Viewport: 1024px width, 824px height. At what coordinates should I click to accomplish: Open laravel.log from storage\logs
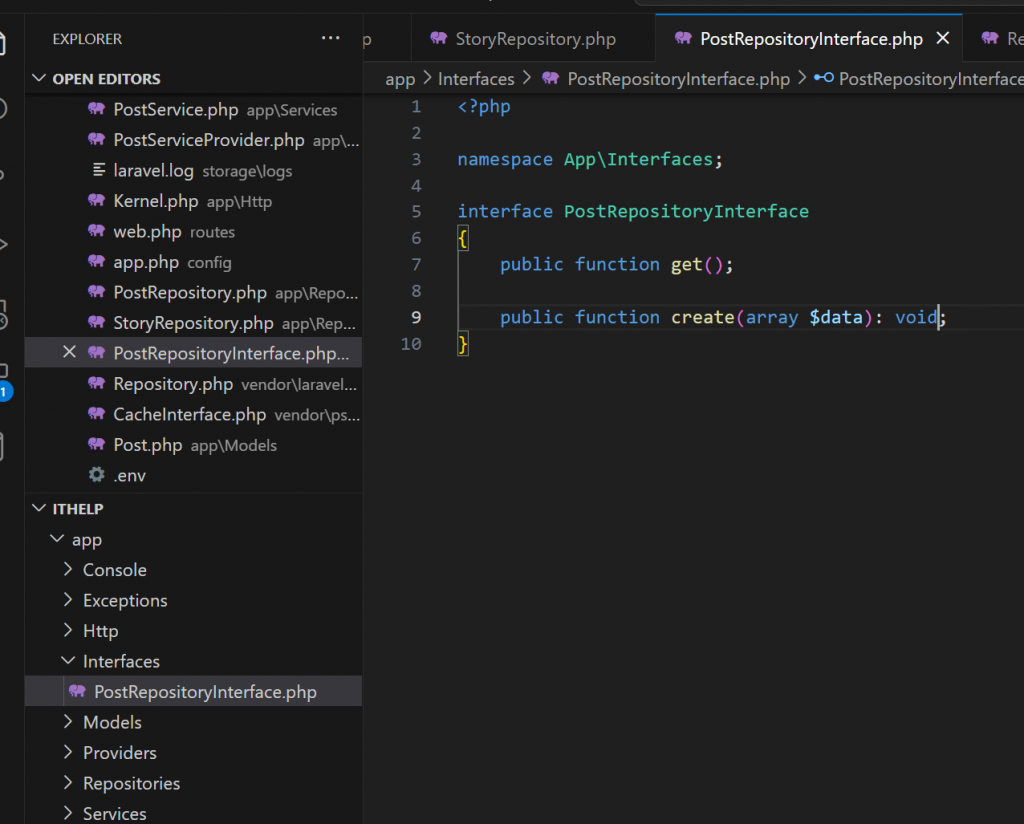point(193,171)
